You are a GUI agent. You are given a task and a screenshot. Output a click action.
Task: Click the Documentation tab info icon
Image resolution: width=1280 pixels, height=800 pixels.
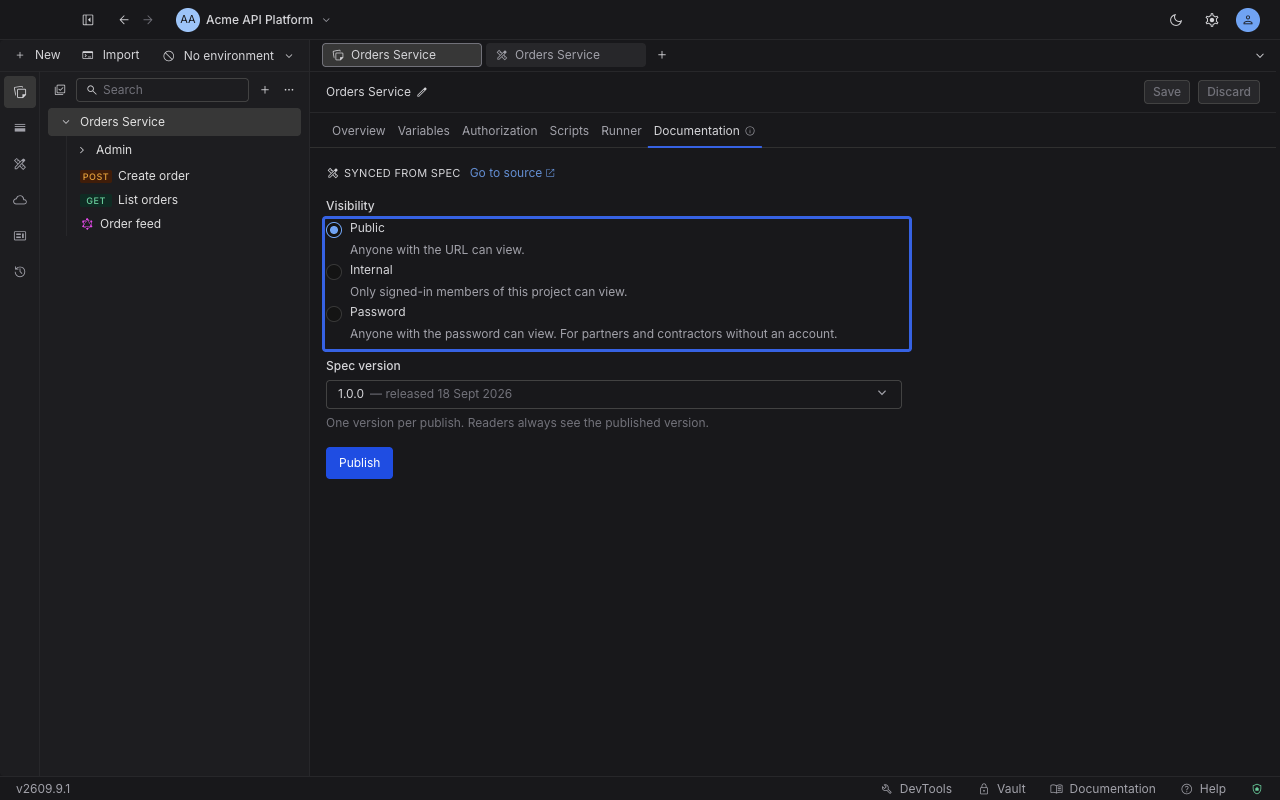pos(750,131)
